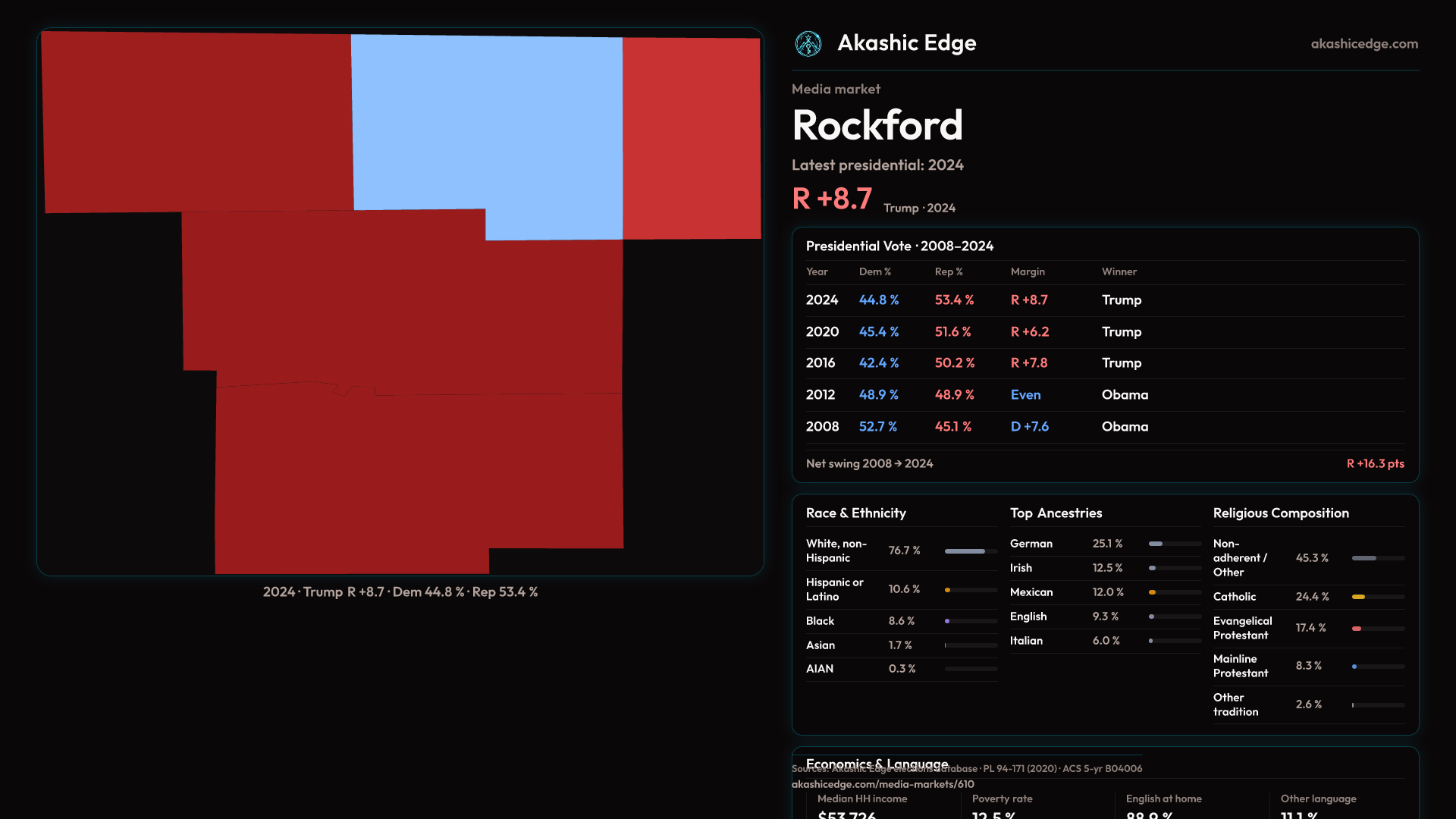Click the dark red northwest county region
This screenshot has height=819, width=1456.
pyautogui.click(x=196, y=121)
